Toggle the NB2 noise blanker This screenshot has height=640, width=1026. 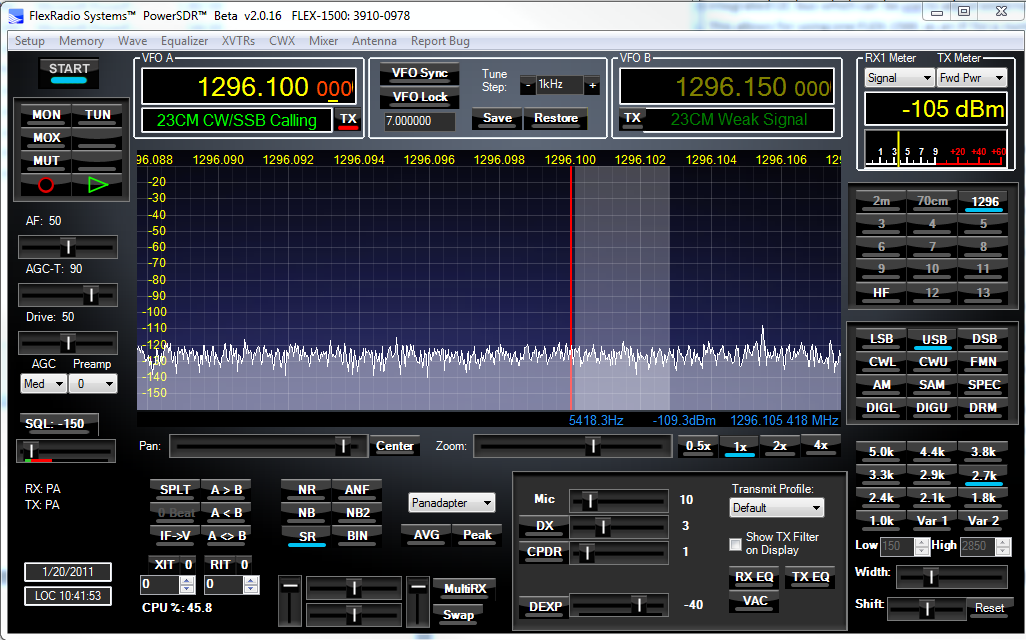[357, 513]
